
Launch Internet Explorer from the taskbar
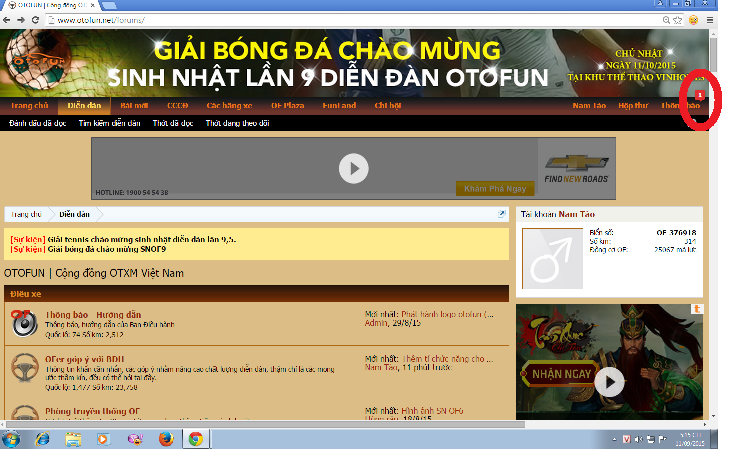(x=42, y=439)
